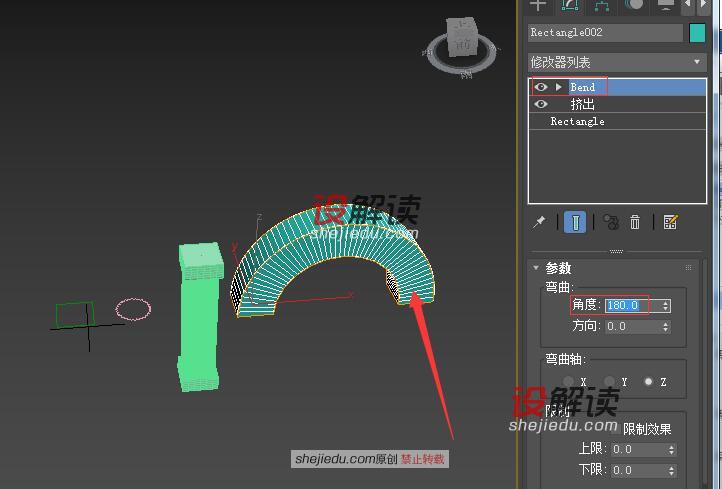Collapse the 参数 rollout

[537, 268]
